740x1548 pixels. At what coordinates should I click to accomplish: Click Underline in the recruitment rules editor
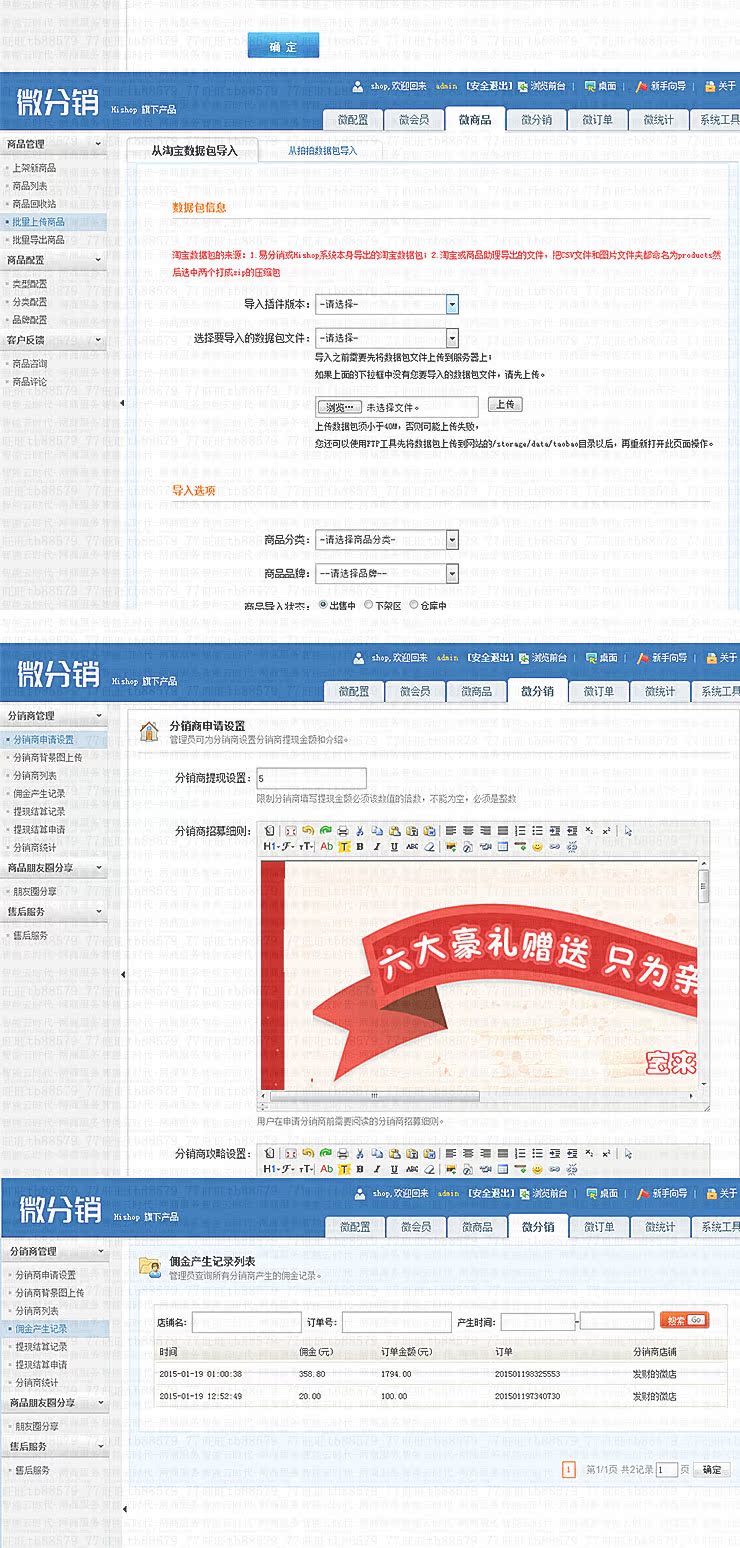pos(394,847)
